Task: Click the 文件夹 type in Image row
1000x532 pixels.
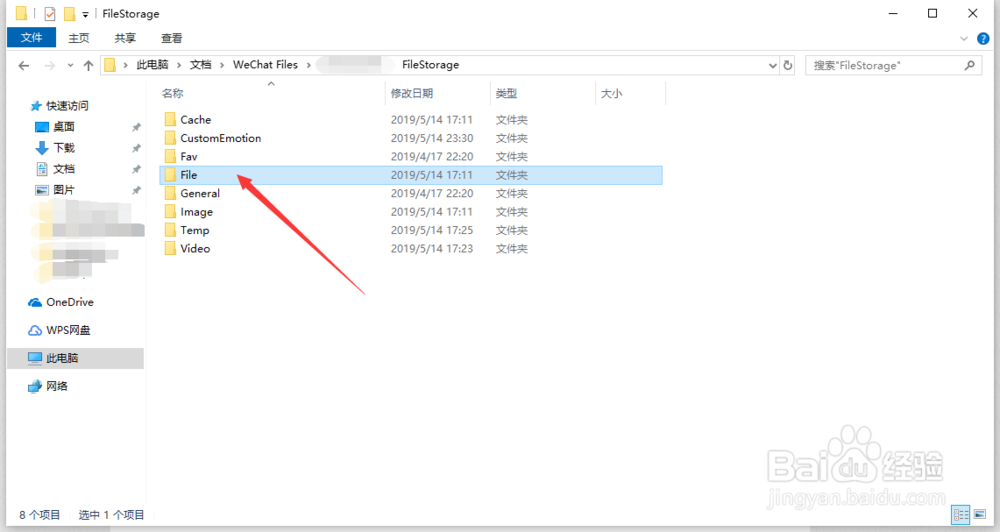Action: [511, 212]
